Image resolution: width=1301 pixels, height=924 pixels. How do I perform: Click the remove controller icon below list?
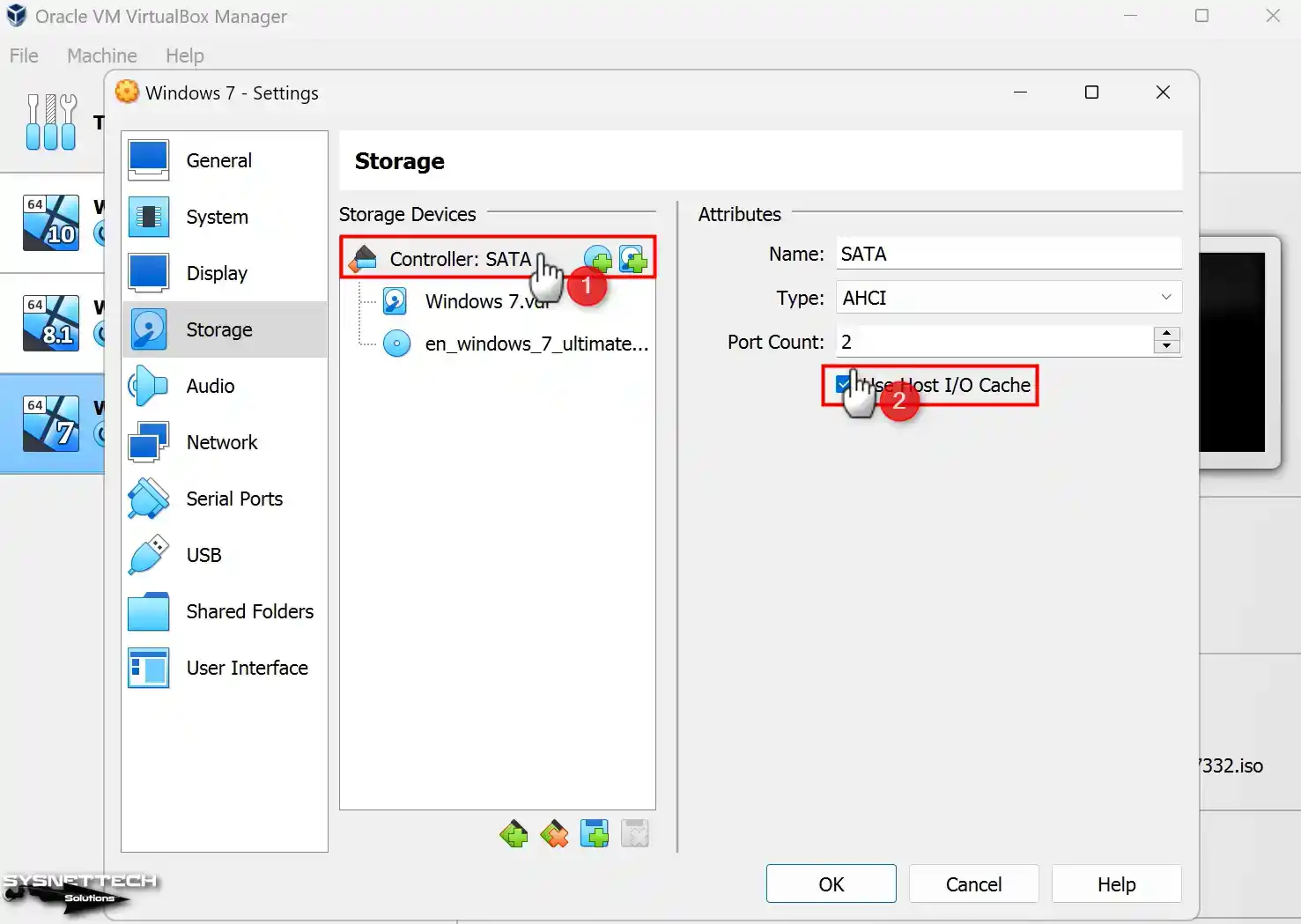tap(554, 833)
